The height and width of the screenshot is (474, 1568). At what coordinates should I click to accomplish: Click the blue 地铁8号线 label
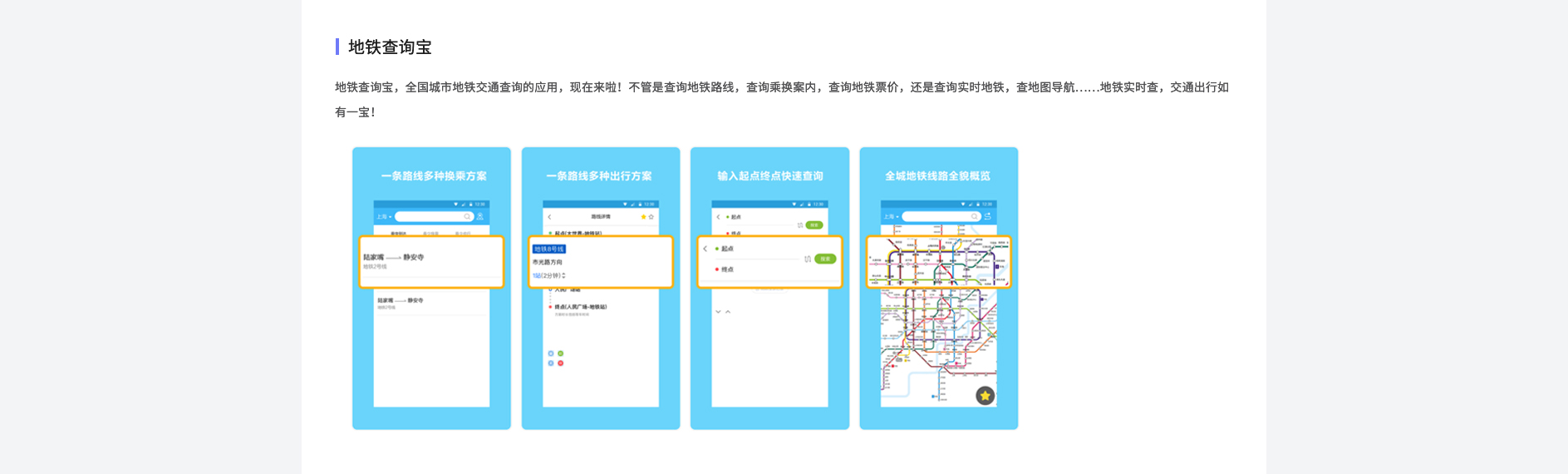pos(549,249)
